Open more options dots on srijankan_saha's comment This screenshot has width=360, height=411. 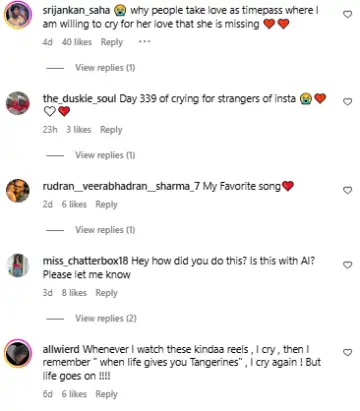(144, 42)
